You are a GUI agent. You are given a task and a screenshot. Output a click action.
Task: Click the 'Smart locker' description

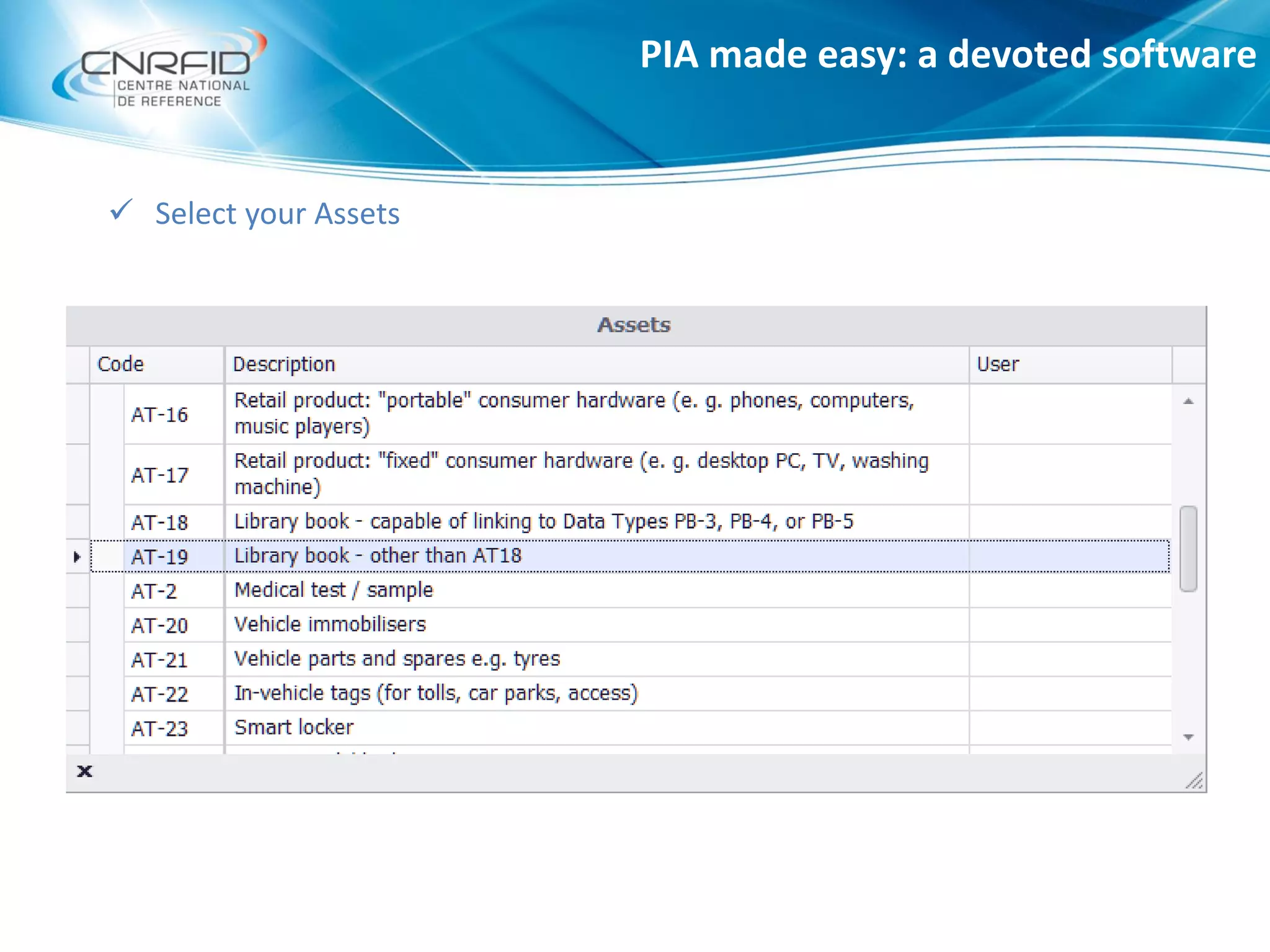tap(597, 728)
